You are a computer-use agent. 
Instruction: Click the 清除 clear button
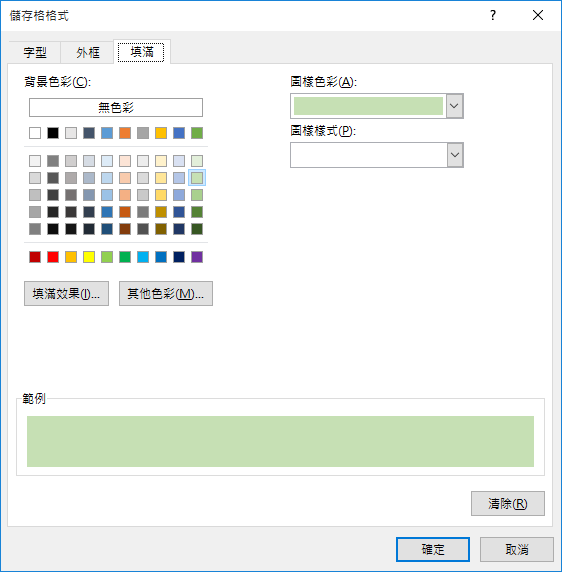point(508,503)
